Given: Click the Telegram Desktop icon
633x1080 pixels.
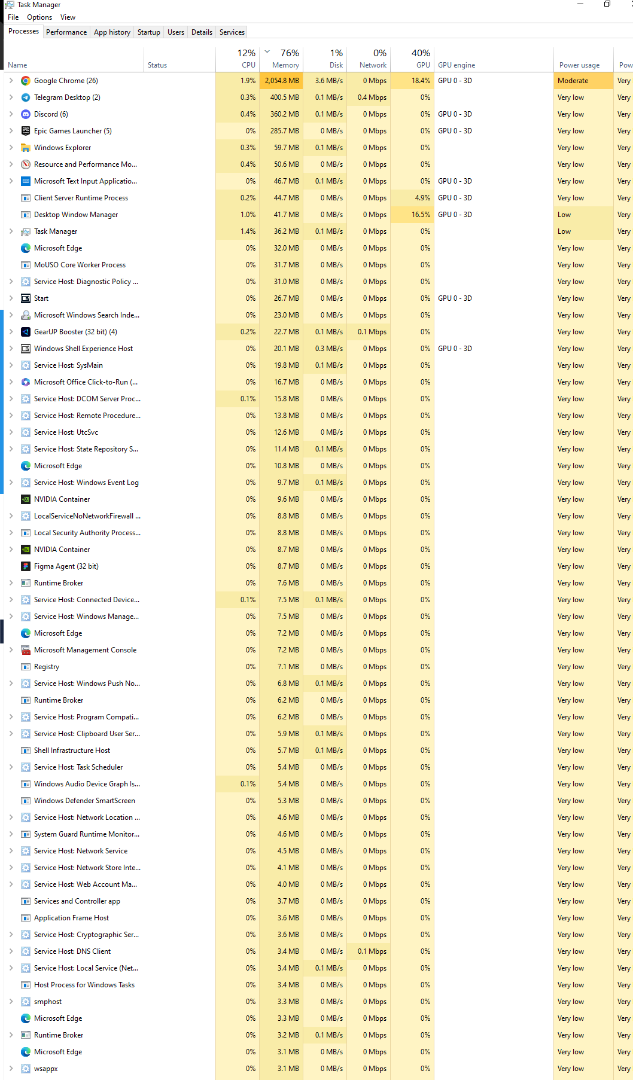Looking at the screenshot, I should click(x=25, y=97).
